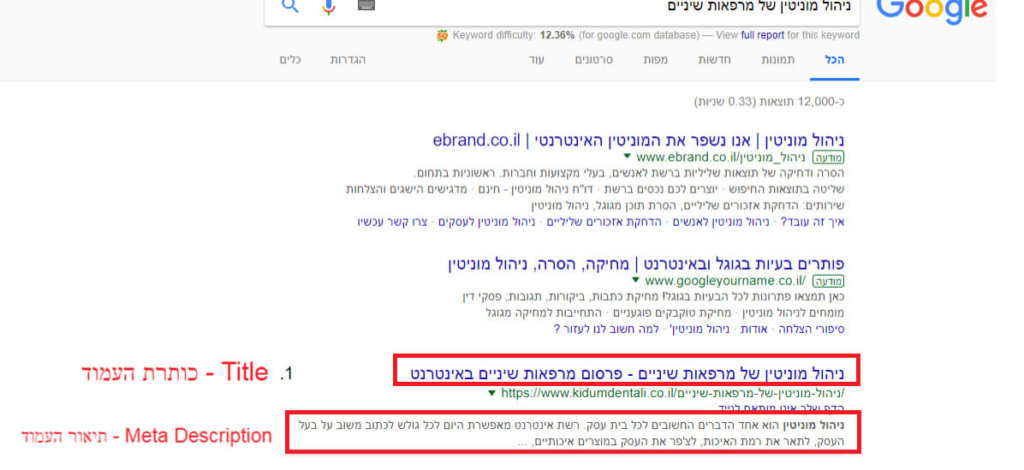
Task: Click the www.googleyourname.co.il green URL text
Action: (726, 281)
